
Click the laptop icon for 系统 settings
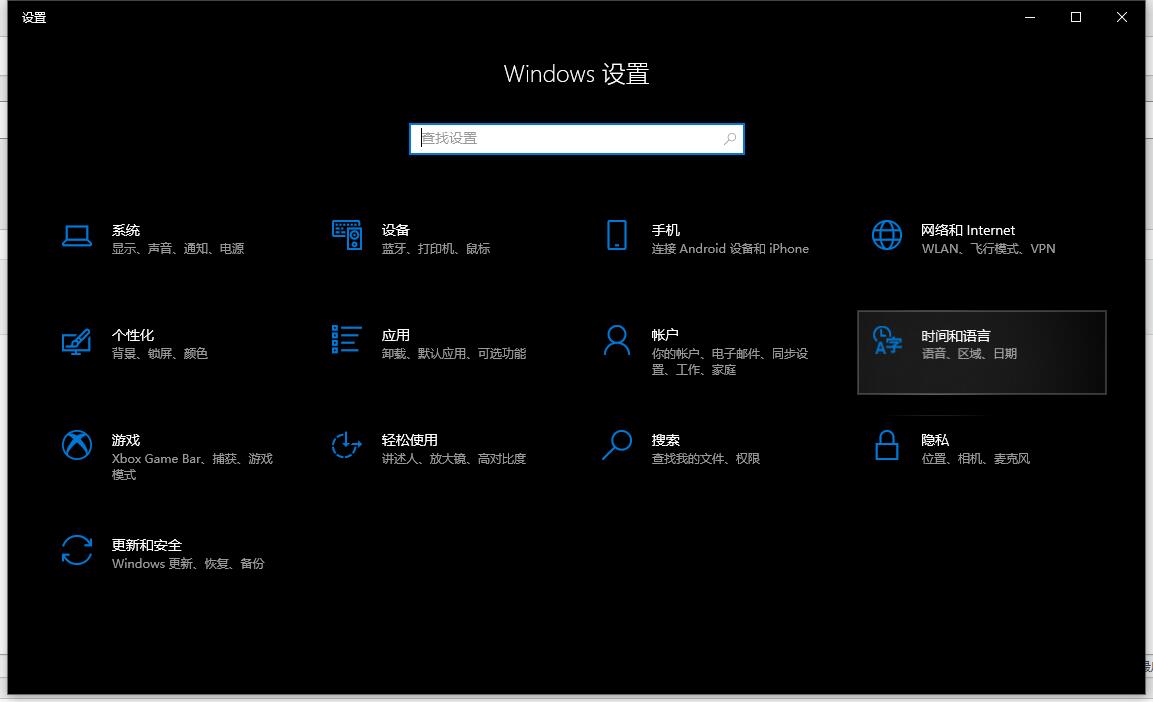coord(77,236)
